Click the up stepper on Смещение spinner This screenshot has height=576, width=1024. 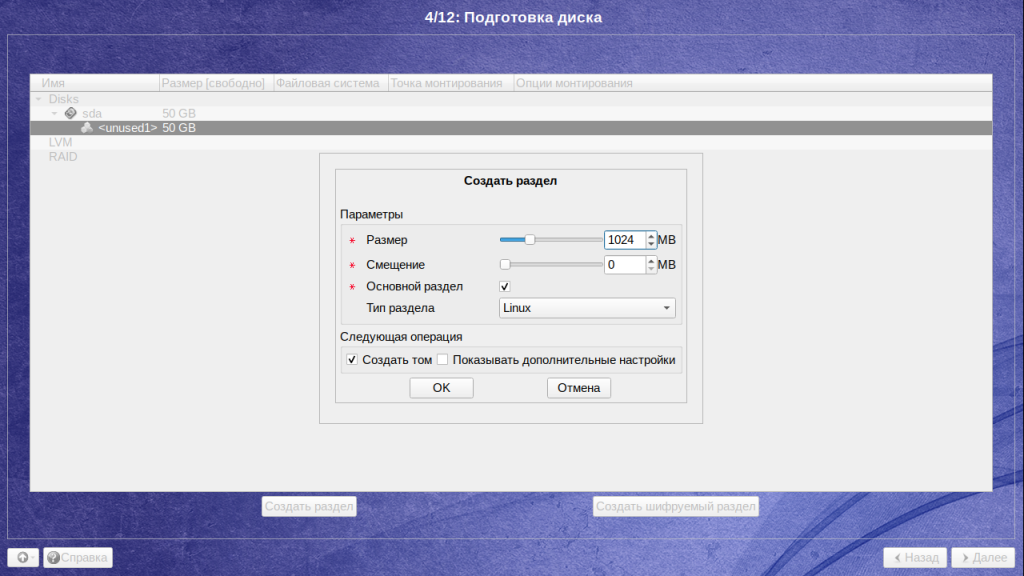pyautogui.click(x=650, y=260)
